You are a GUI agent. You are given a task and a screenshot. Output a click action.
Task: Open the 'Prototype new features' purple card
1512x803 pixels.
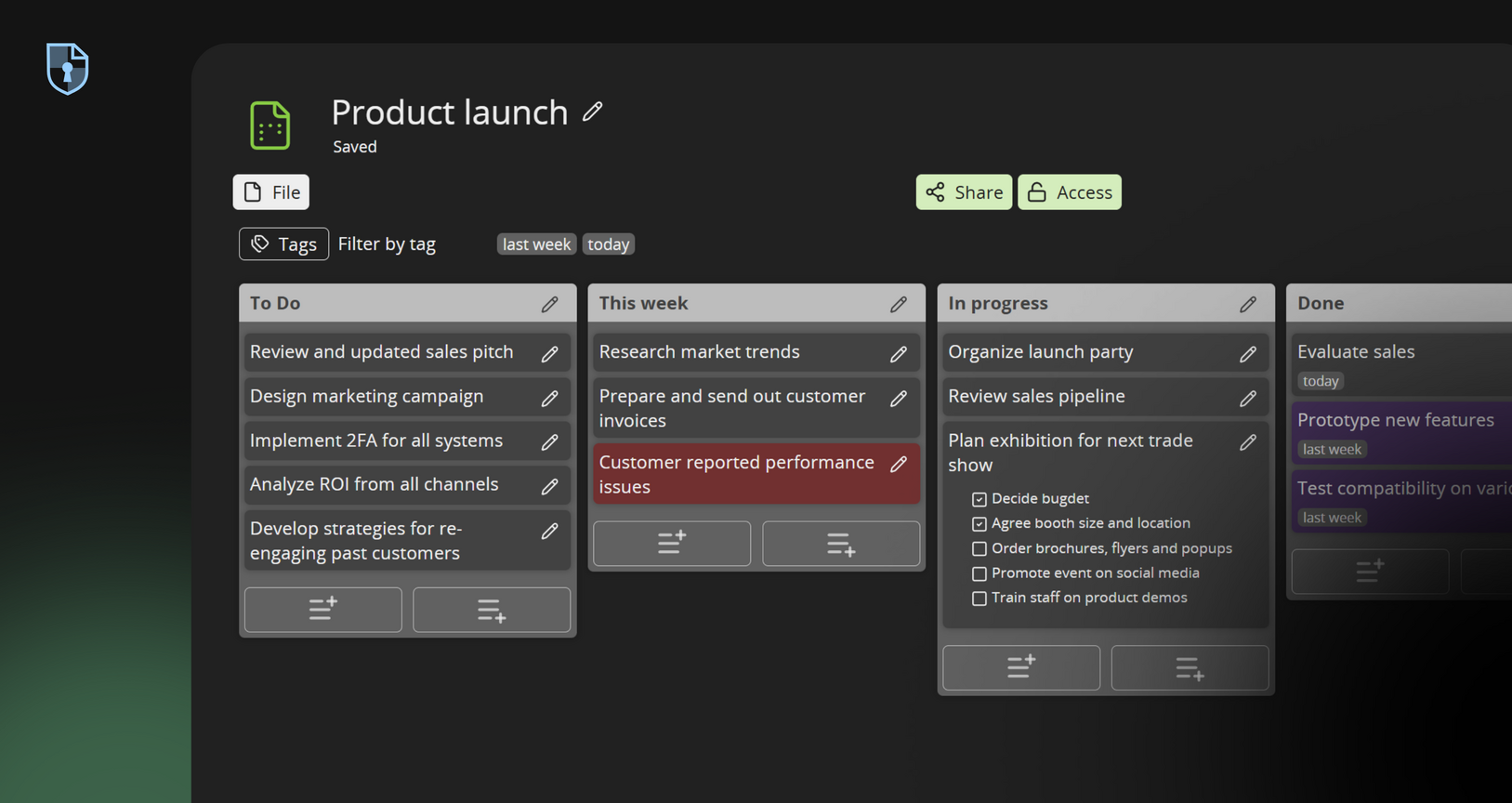point(1395,421)
